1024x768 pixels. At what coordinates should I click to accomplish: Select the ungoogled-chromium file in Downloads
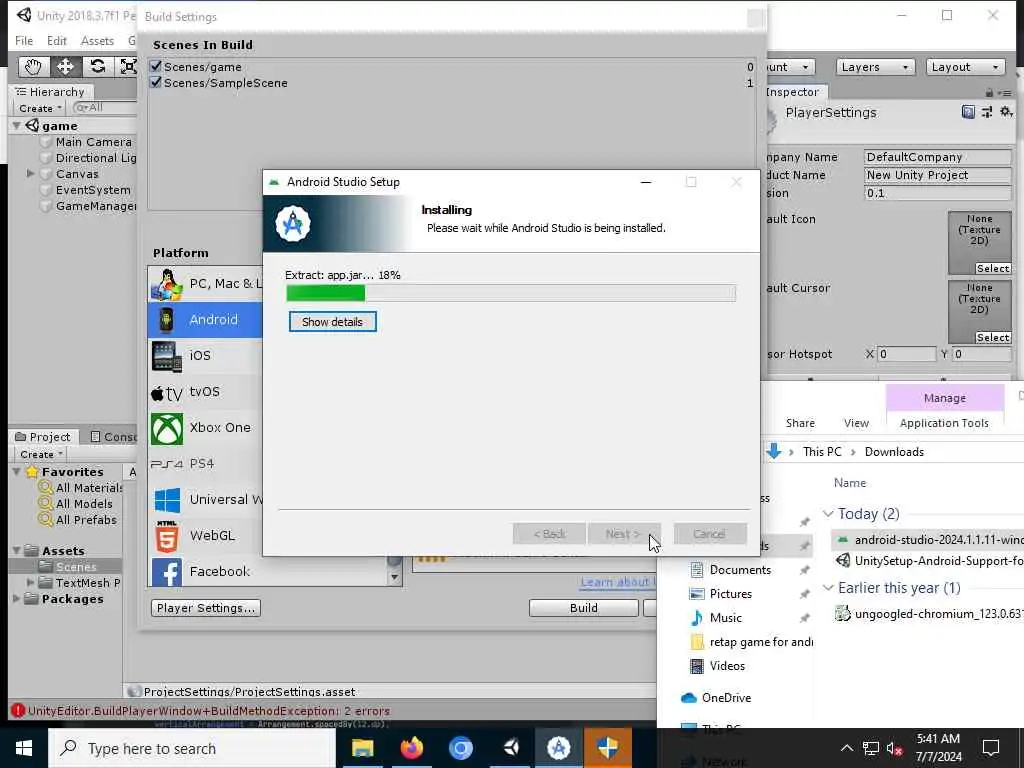pos(931,614)
